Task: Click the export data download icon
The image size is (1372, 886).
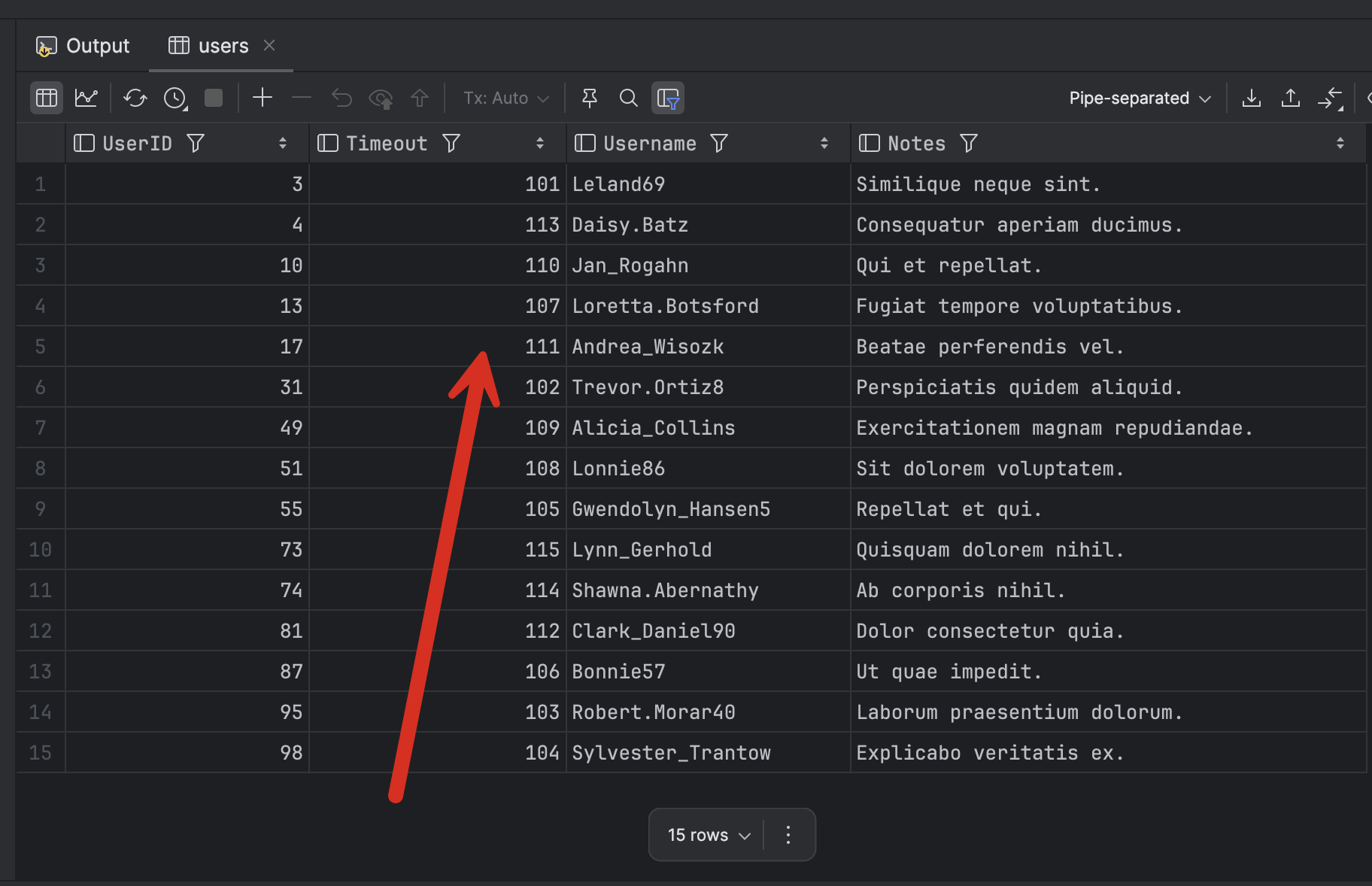Action: (1252, 98)
